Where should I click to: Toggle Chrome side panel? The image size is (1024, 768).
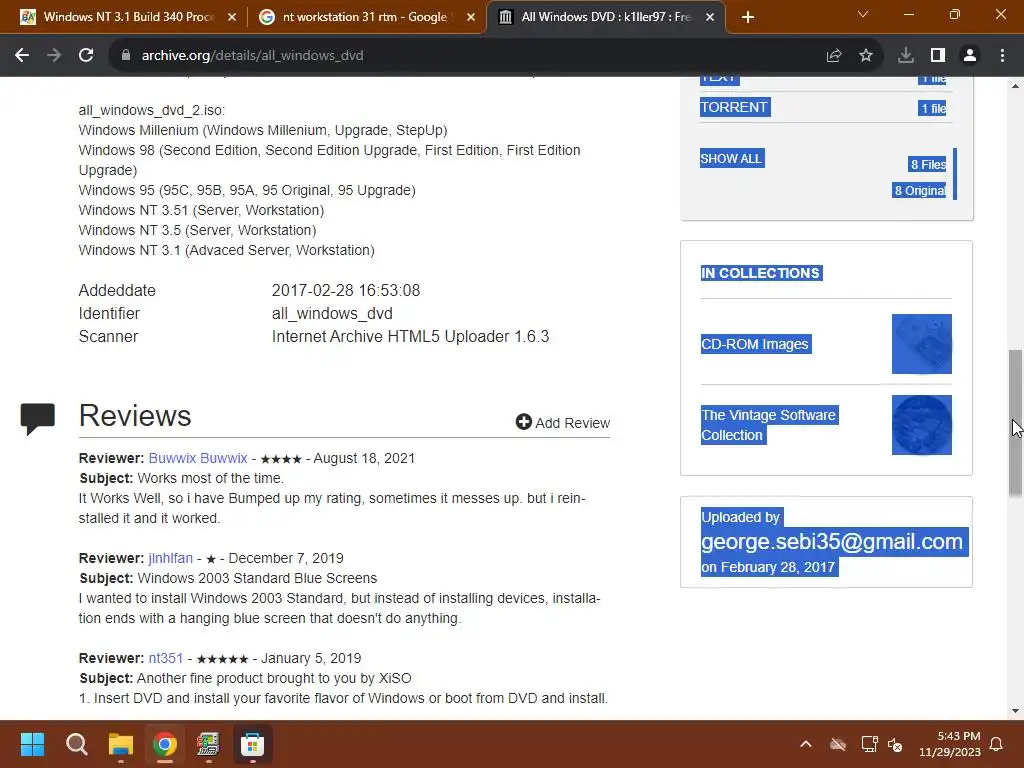coord(938,56)
